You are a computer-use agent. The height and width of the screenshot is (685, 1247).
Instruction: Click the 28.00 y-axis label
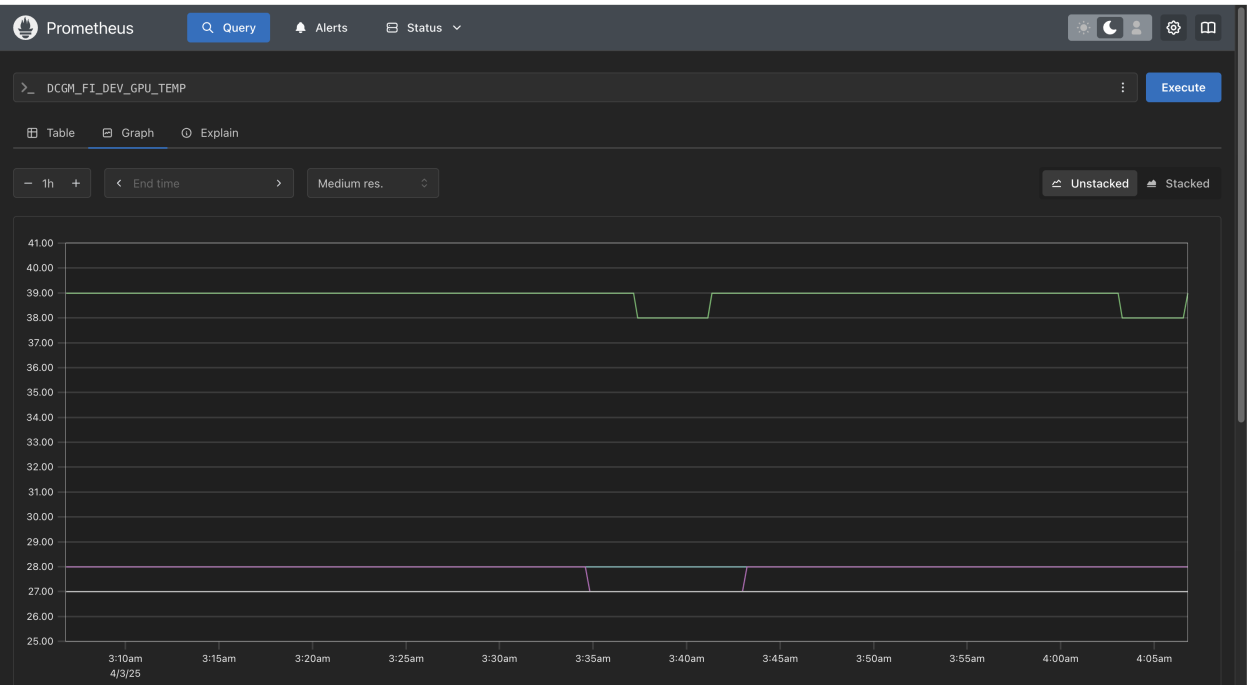click(x=40, y=567)
